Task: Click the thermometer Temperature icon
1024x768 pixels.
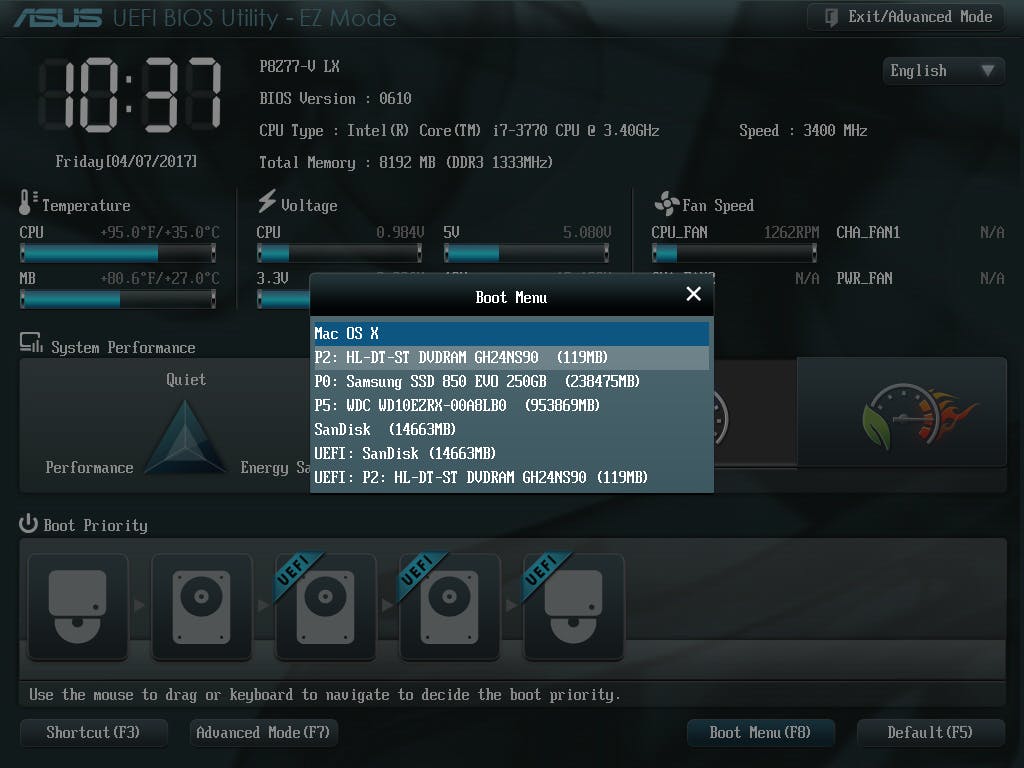Action: click(28, 202)
